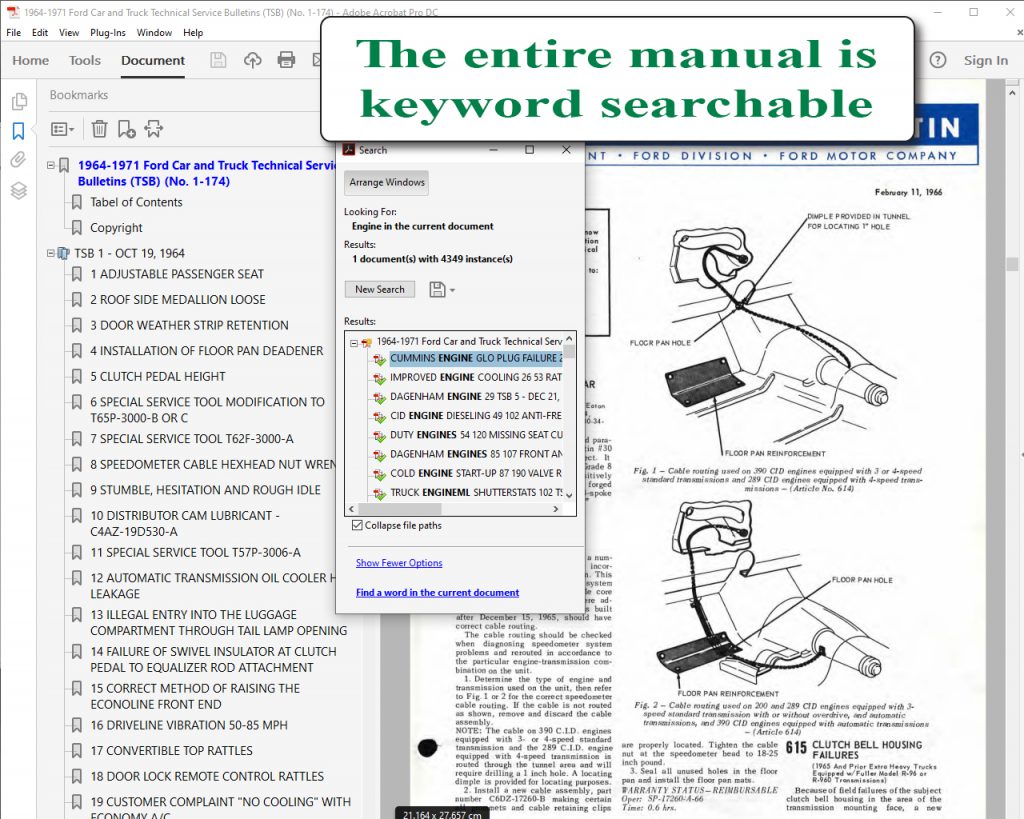Click the Sign In button
Screen dimensions: 1024x819
pyautogui.click(x=985, y=60)
